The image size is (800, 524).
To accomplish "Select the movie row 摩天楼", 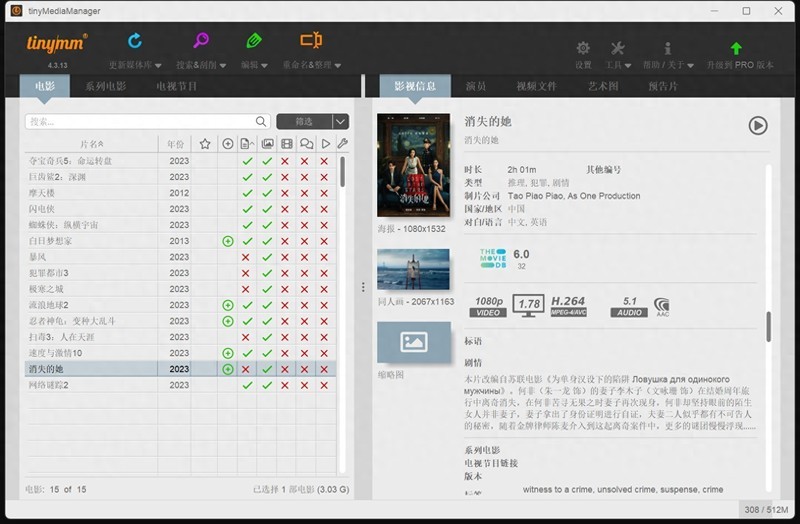I will [181, 193].
